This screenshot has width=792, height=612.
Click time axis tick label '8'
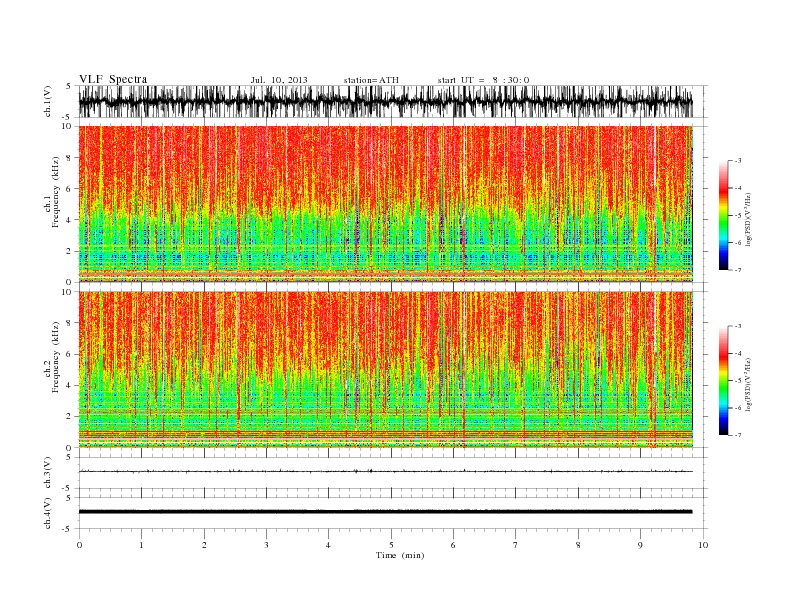coord(578,545)
